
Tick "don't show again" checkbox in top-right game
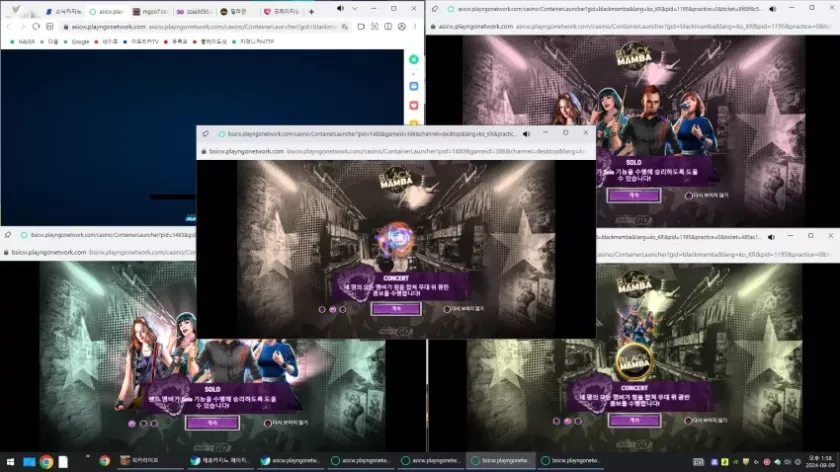[690, 195]
